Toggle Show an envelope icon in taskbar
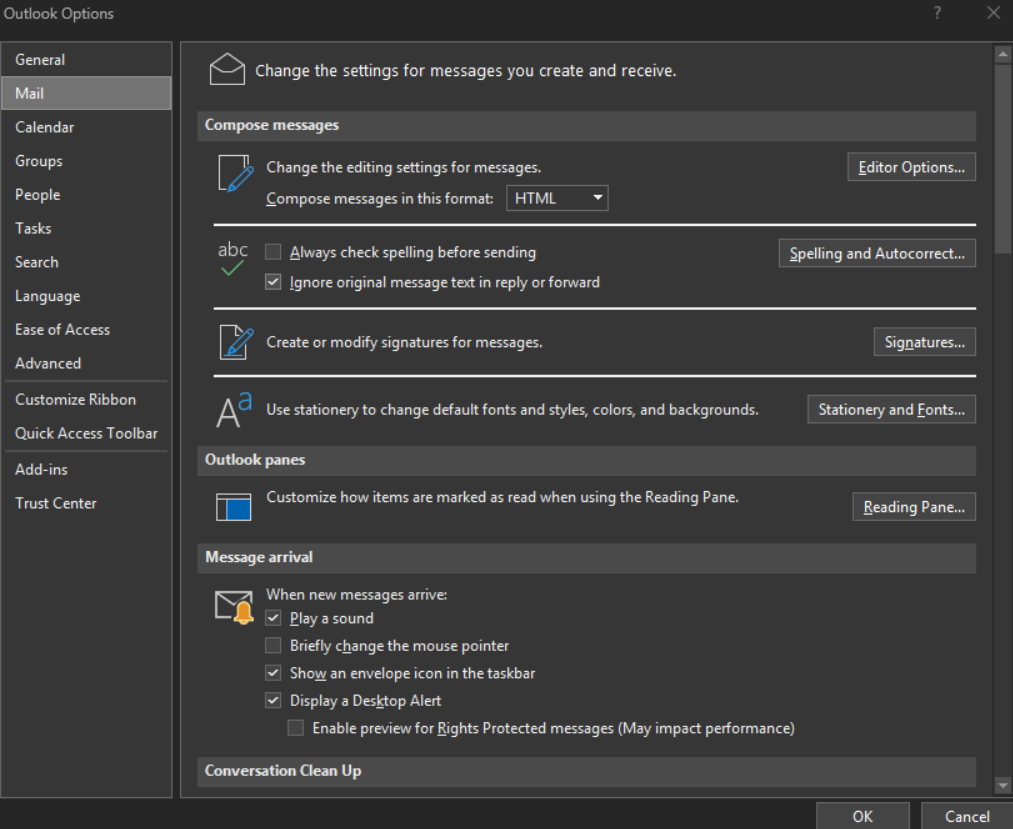Image resolution: width=1013 pixels, height=829 pixels. (x=273, y=673)
